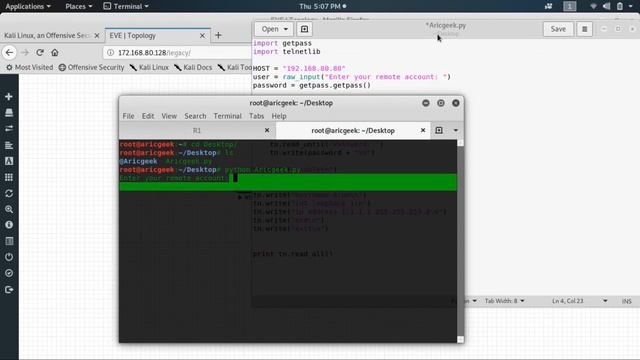Open the terminal Tabs menu
The height and width of the screenshot is (360, 640).
click(x=256, y=116)
